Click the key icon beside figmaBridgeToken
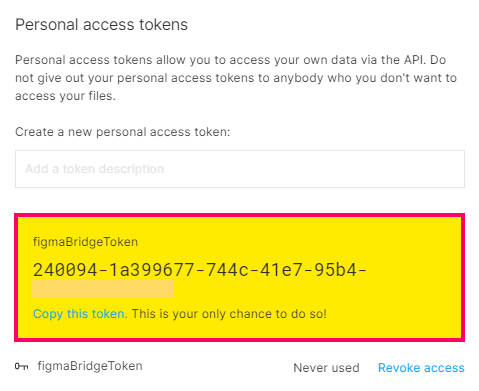479x391 pixels. tap(21, 366)
